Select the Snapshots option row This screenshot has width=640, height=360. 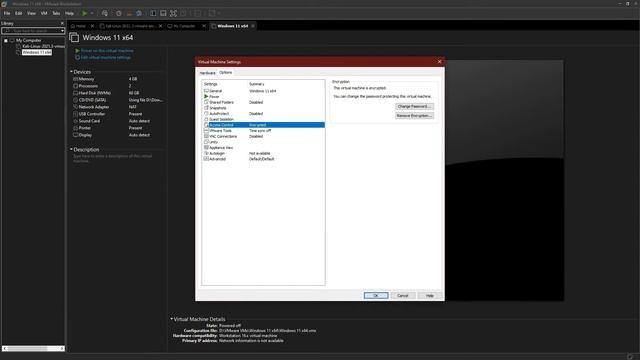coord(264,108)
